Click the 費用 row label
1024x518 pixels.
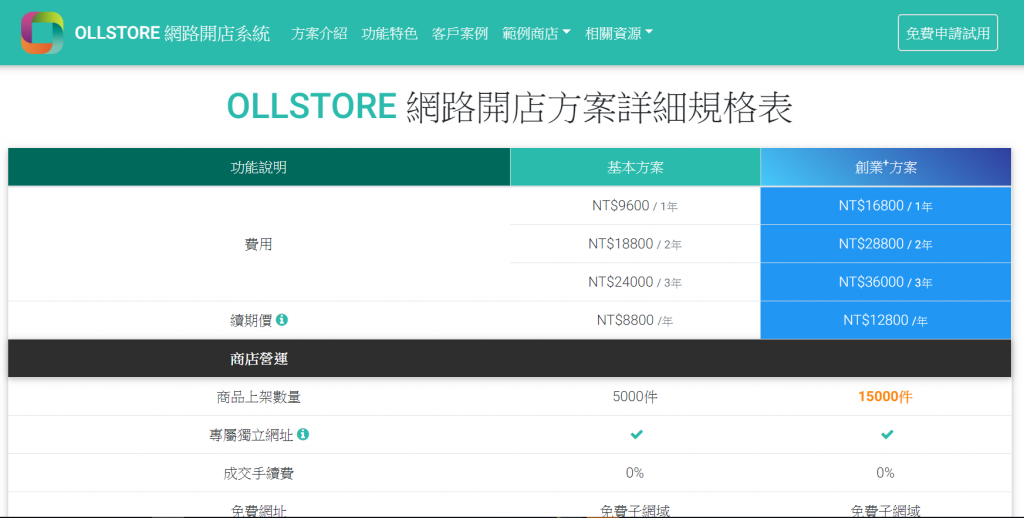click(259, 244)
